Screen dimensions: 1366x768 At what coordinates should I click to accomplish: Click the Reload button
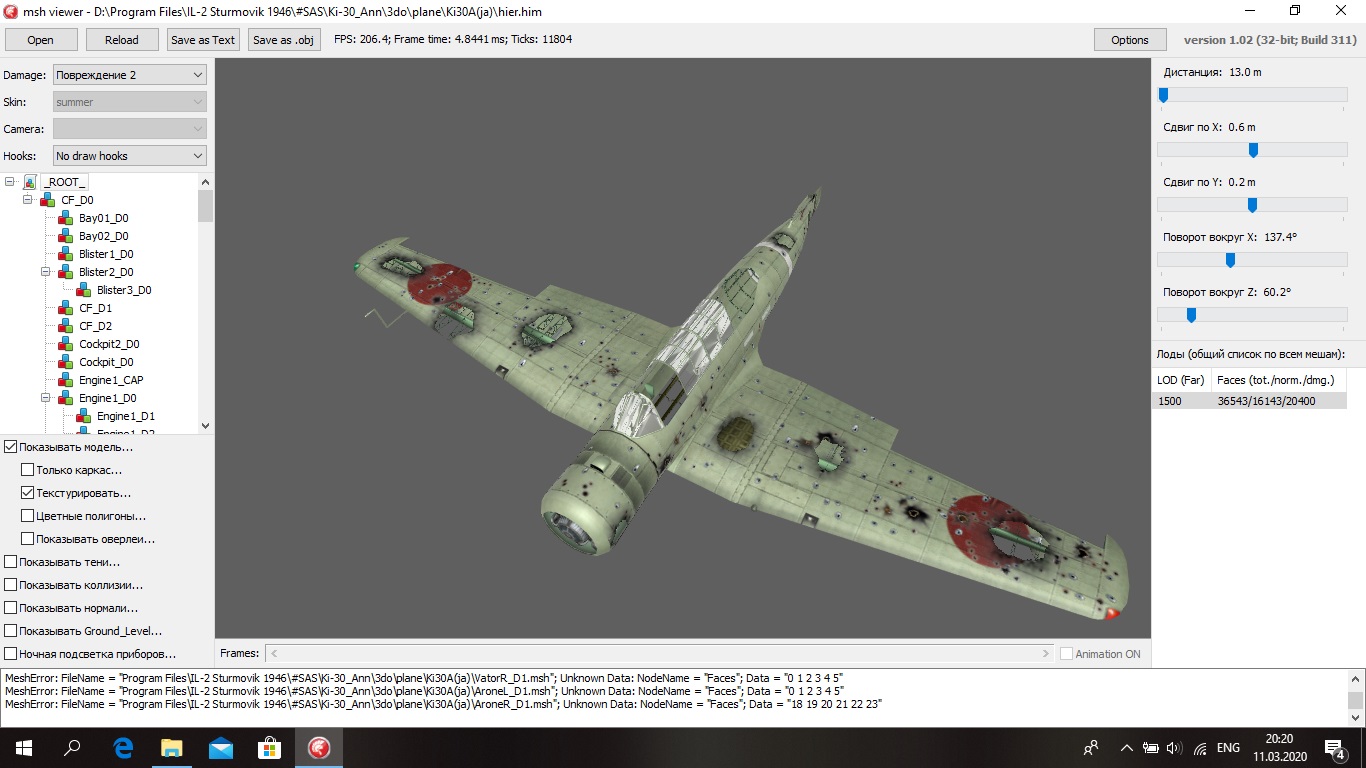122,40
